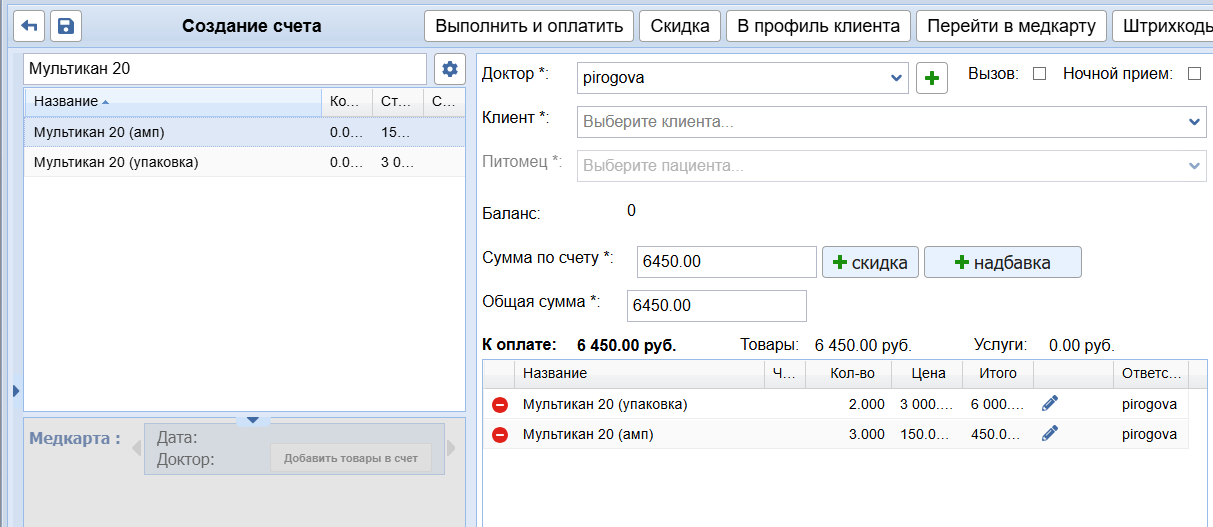Click the save floppy disk icon
This screenshot has height=527, width=1213.
point(66,26)
